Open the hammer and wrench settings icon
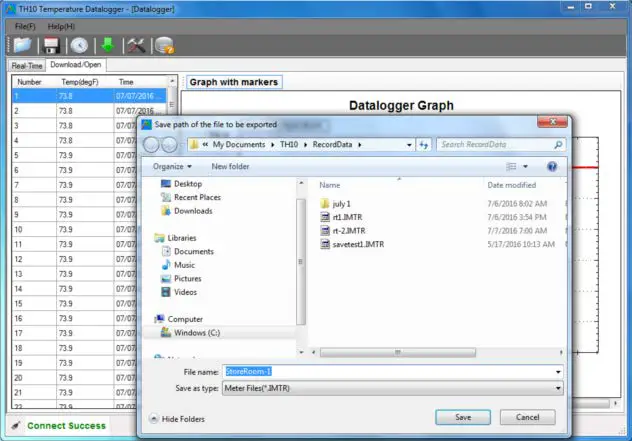 pos(136,45)
